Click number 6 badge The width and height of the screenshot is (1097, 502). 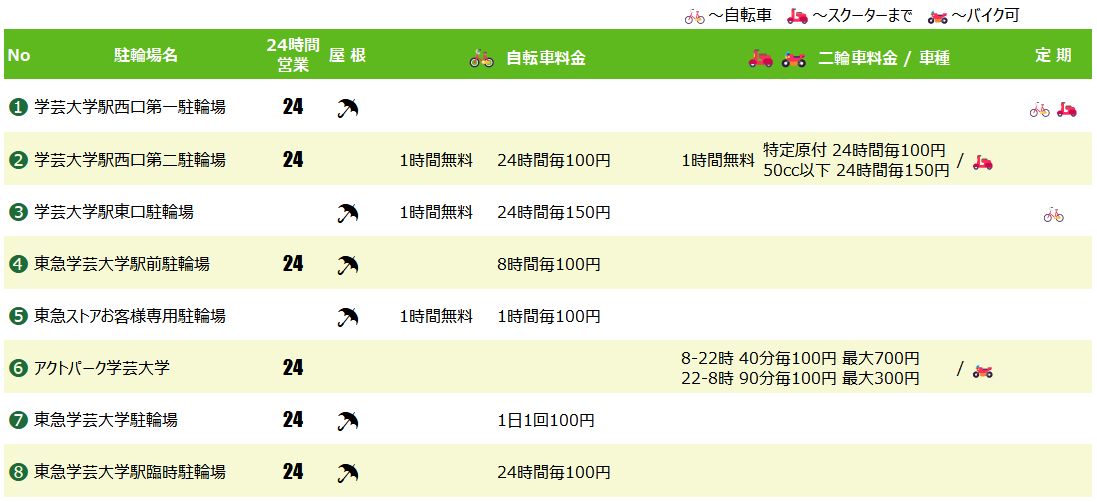(18, 368)
